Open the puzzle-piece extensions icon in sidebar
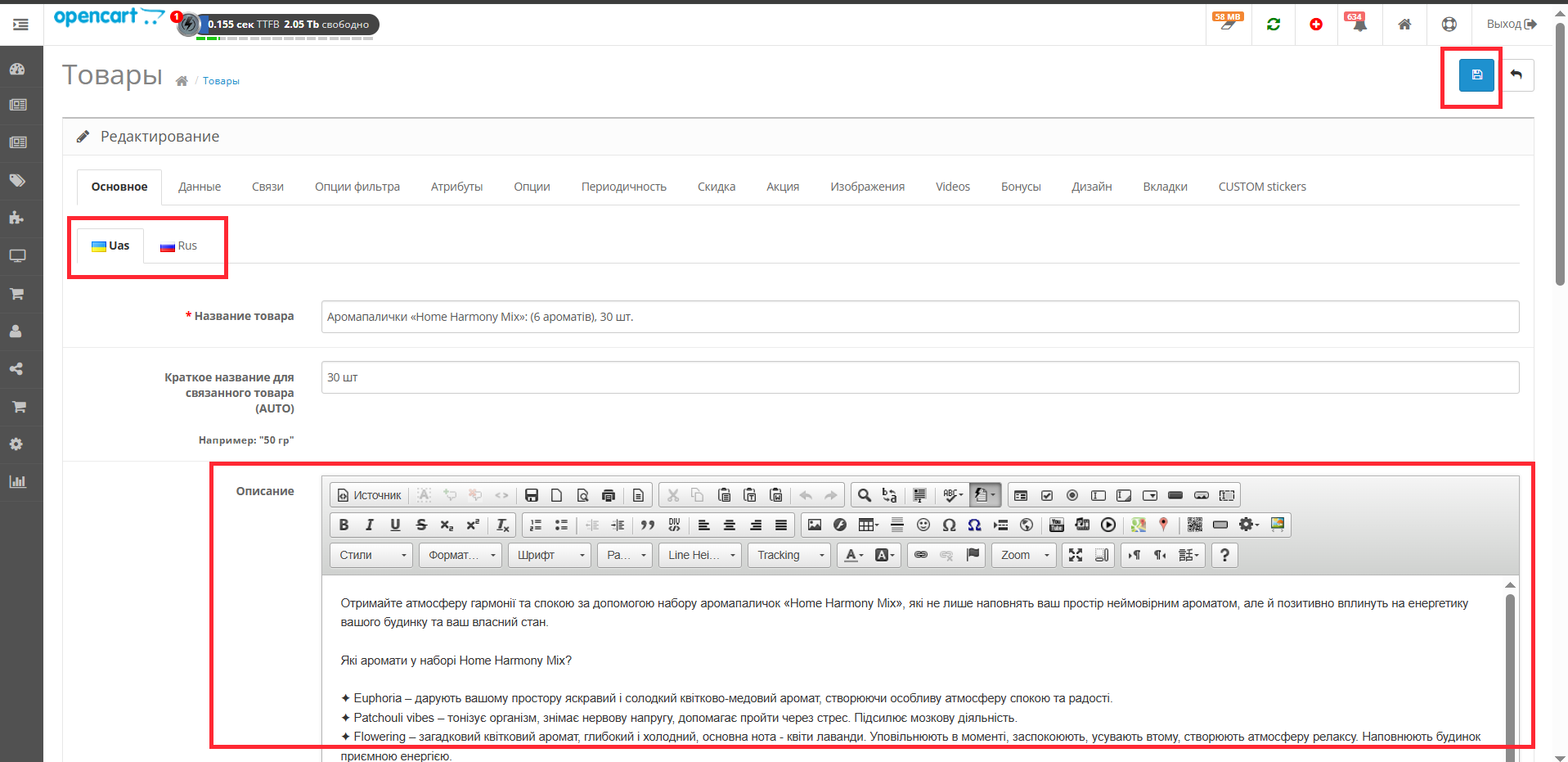The height and width of the screenshot is (762, 1568). (17, 218)
